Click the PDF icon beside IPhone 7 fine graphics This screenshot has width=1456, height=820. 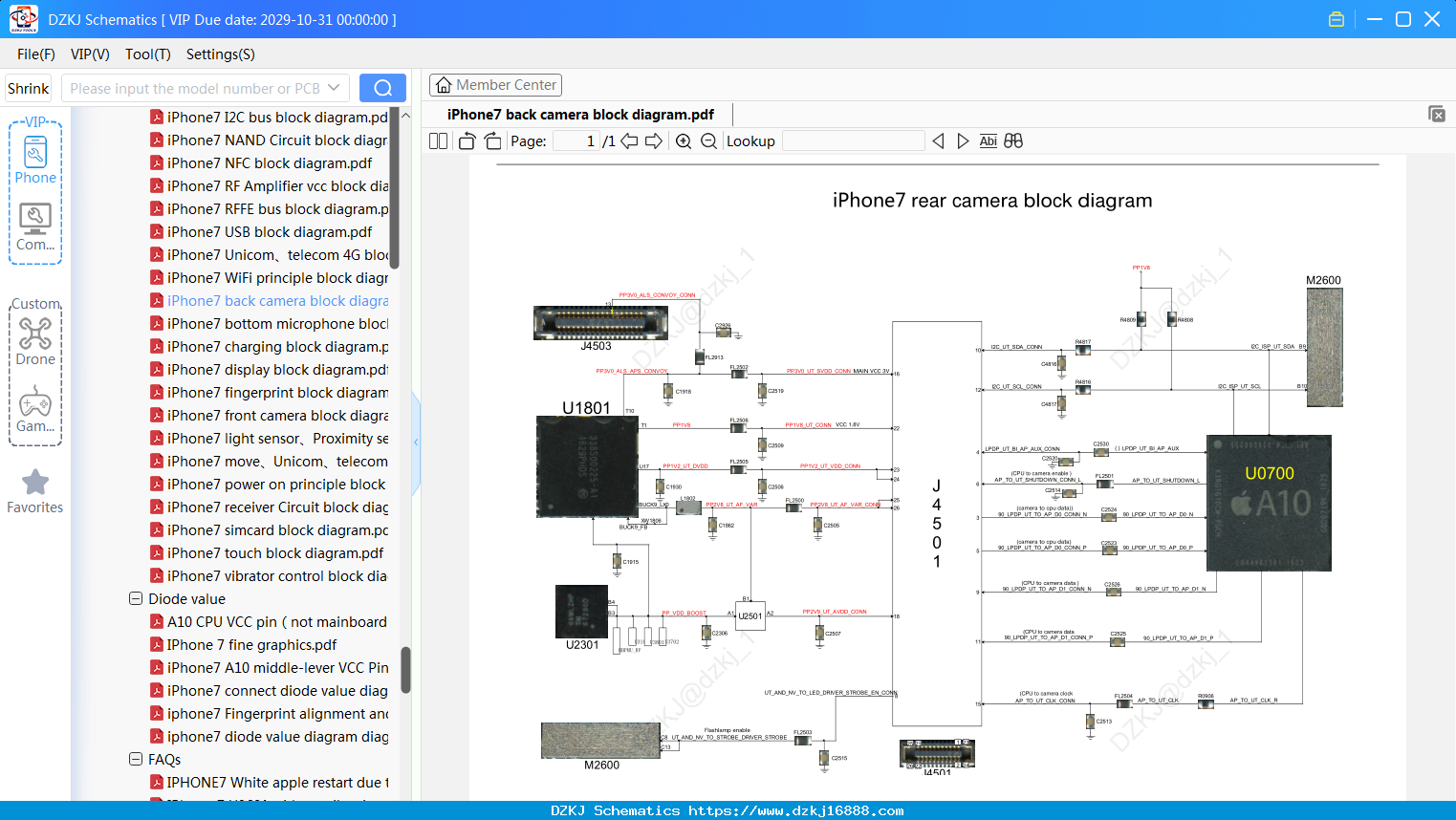tap(157, 645)
